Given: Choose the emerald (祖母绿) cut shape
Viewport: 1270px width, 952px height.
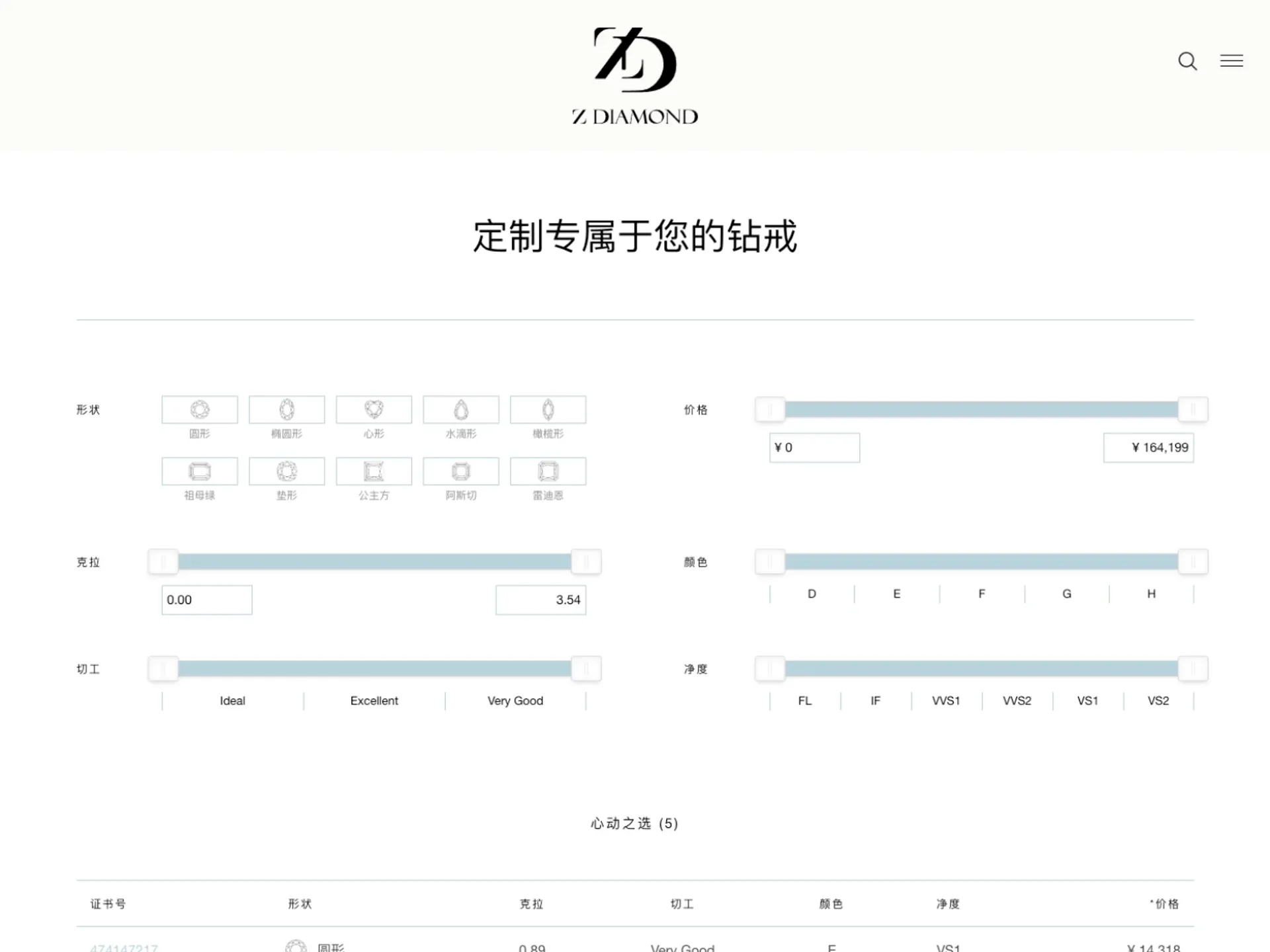Looking at the screenshot, I should point(200,471).
